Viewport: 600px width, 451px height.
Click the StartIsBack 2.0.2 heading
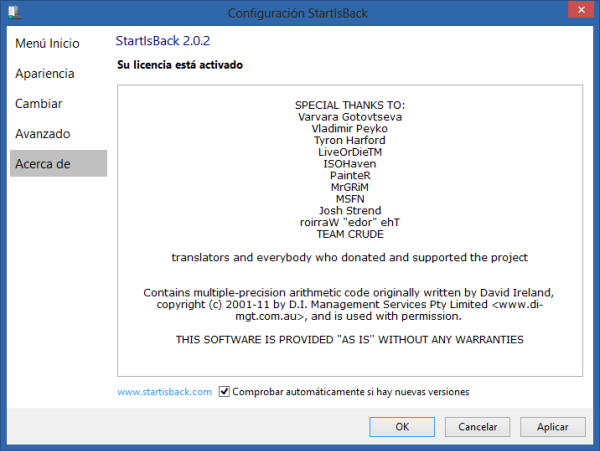coord(163,41)
